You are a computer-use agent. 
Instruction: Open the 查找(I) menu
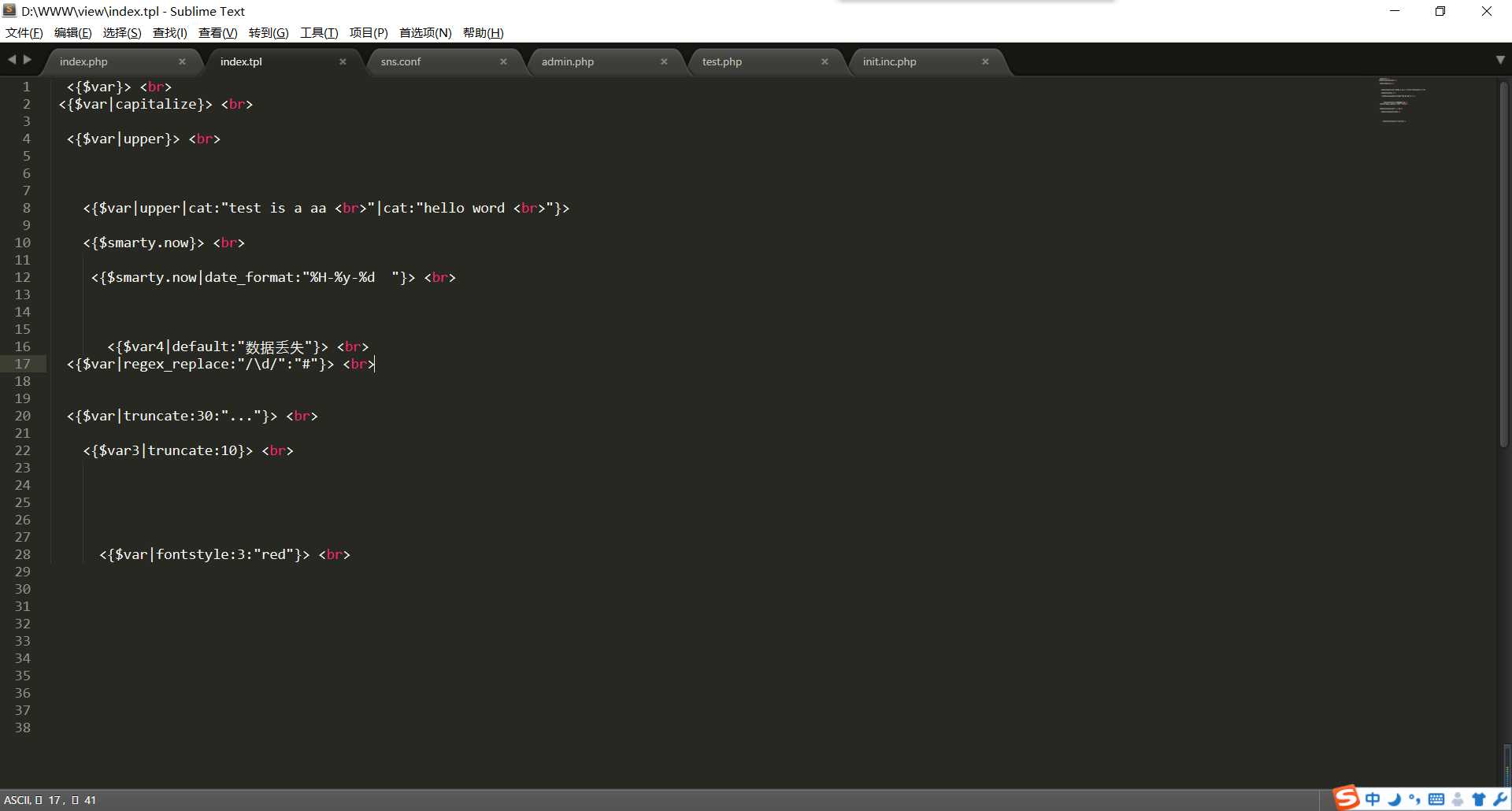170,32
